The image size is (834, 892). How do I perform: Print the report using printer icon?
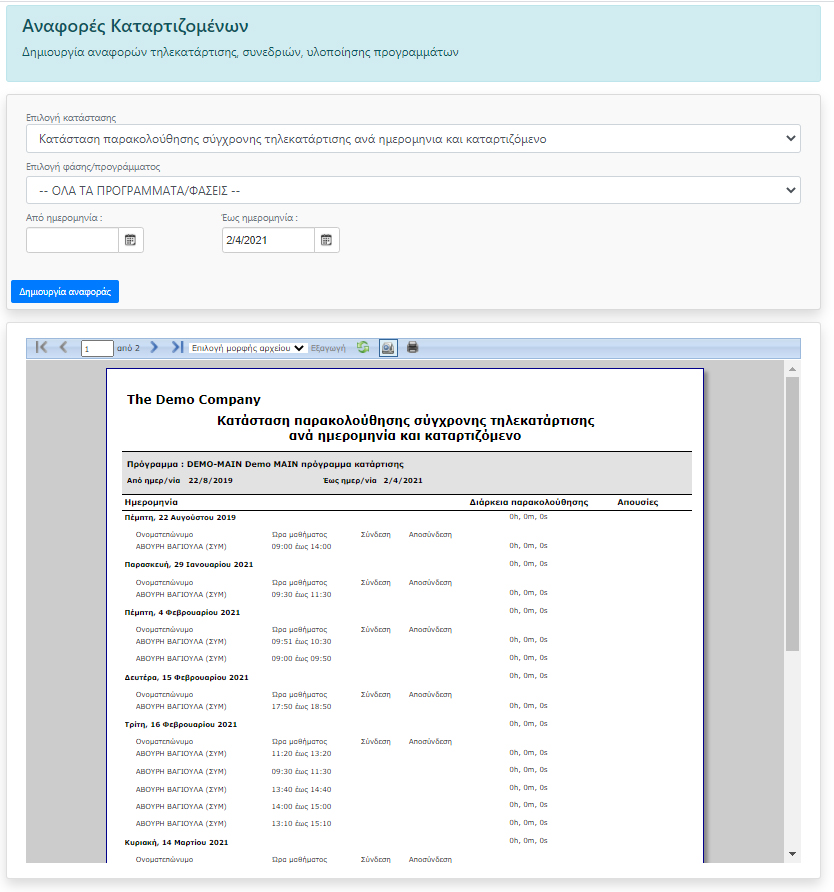(x=412, y=348)
